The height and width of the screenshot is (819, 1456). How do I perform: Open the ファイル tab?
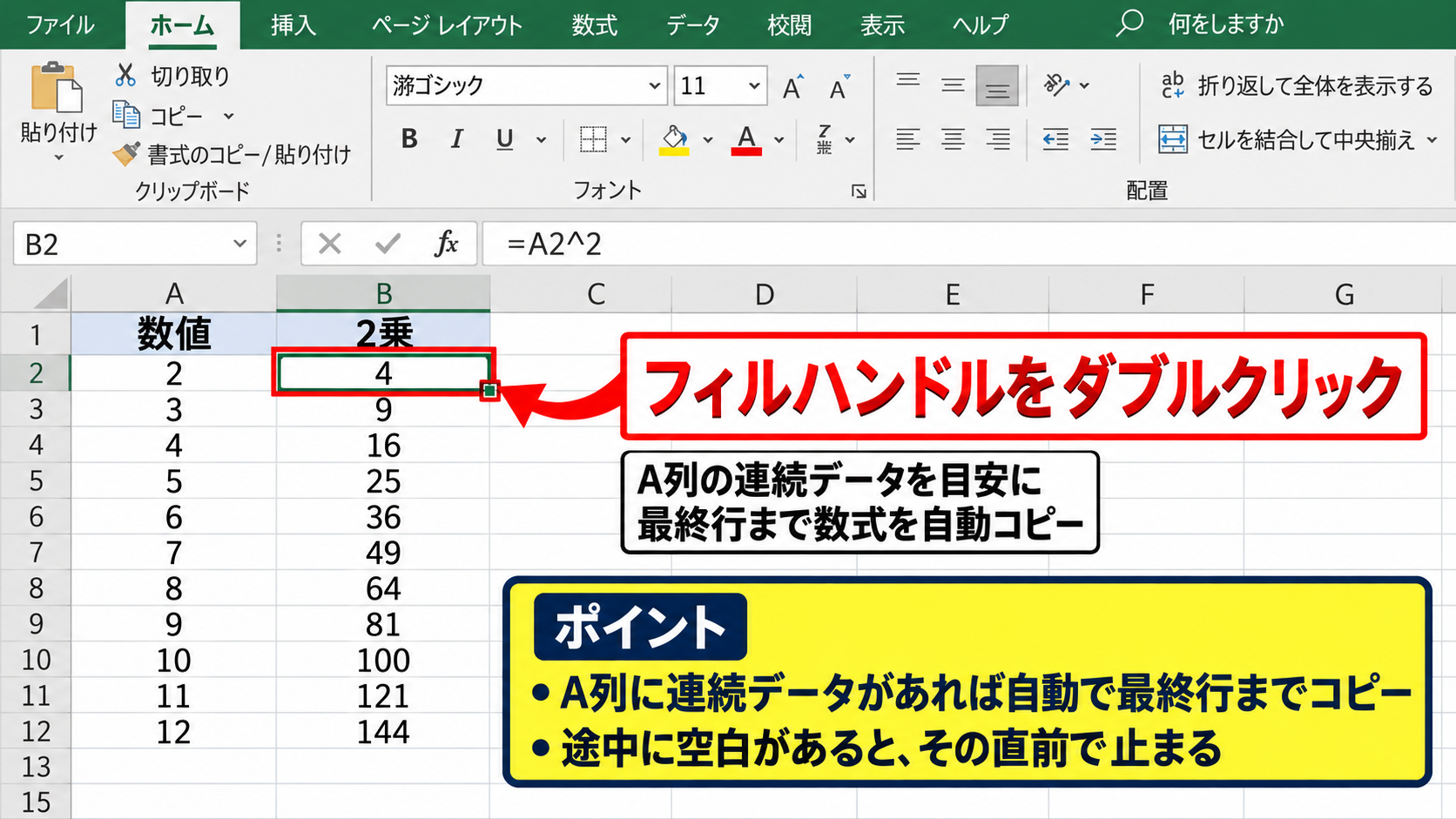pos(60,24)
